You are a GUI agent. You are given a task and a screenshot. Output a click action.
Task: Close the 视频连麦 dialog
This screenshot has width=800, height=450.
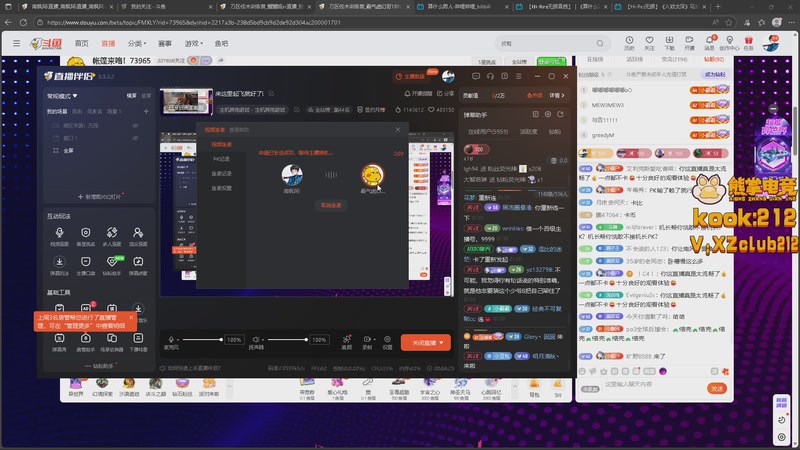398,130
